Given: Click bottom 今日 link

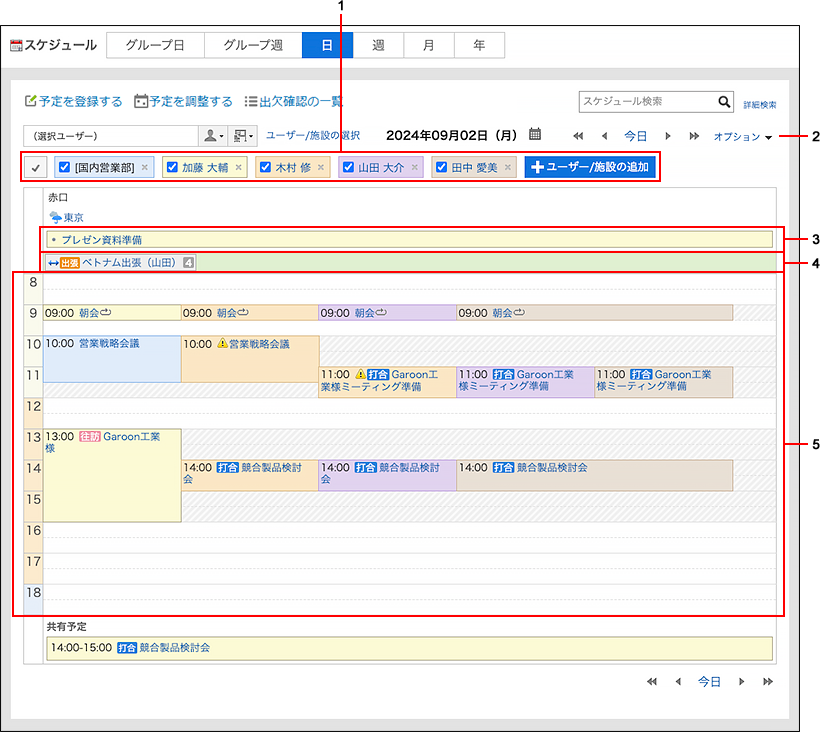Looking at the screenshot, I should [x=709, y=681].
